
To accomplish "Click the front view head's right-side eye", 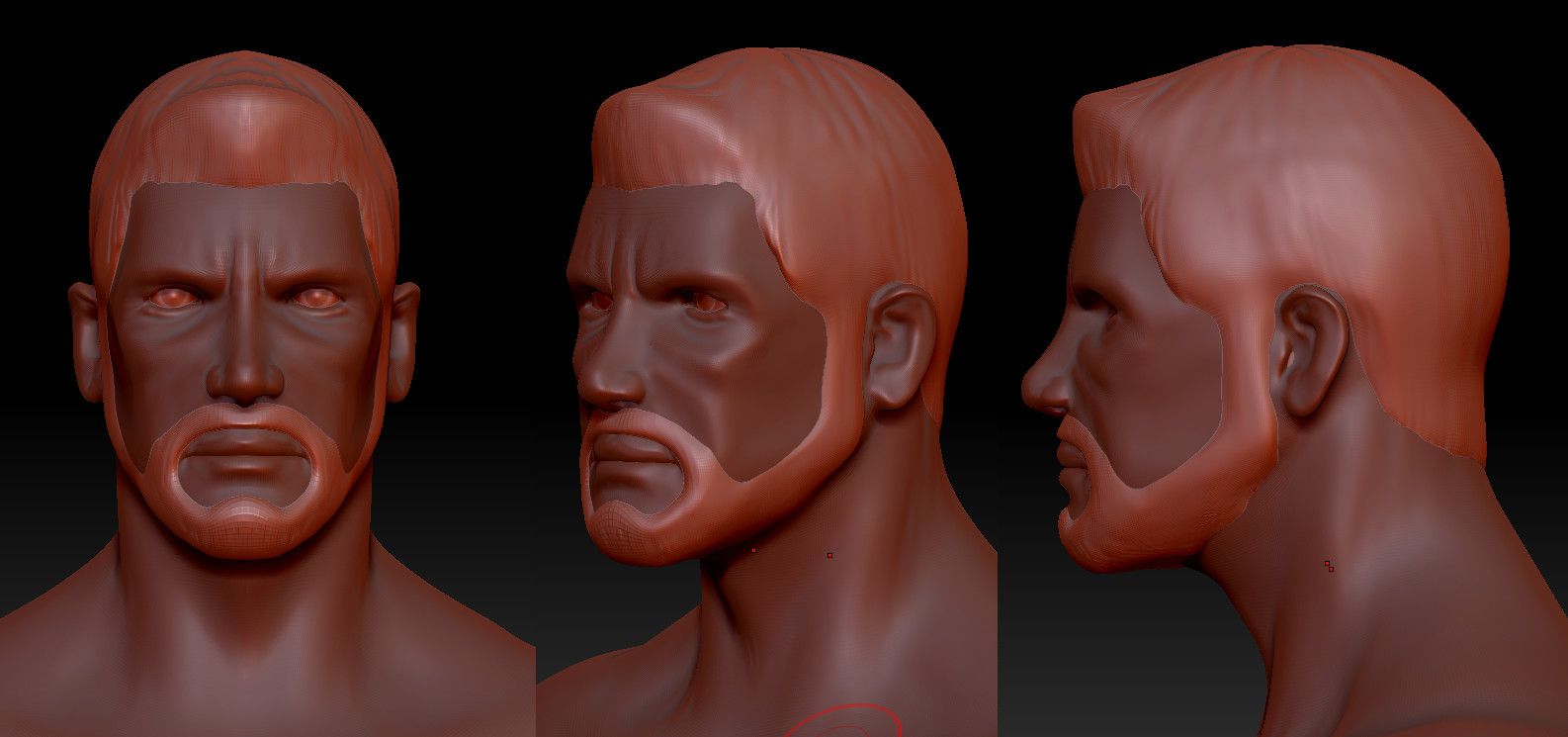I will [x=315, y=296].
